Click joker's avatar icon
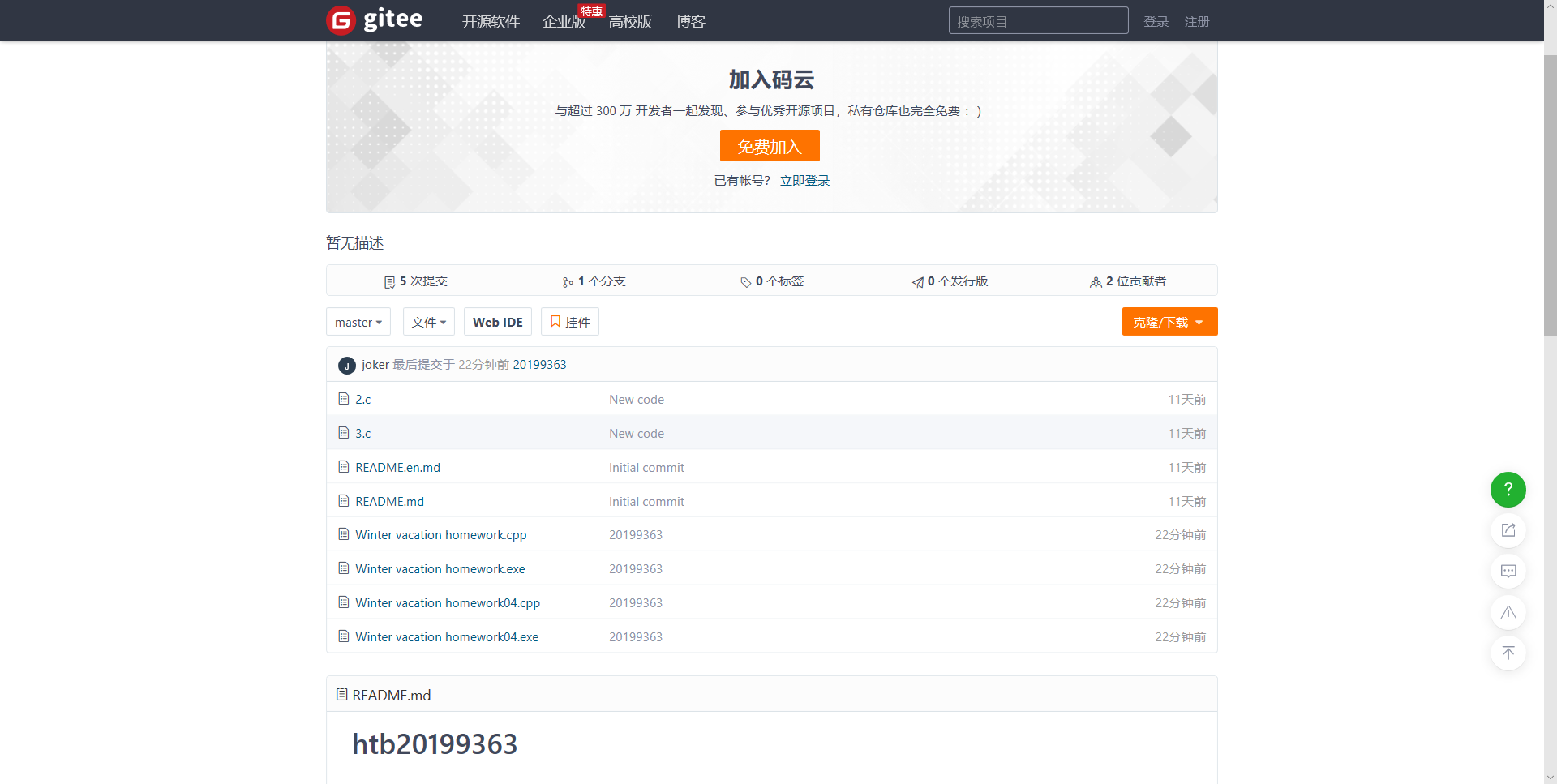 [347, 366]
